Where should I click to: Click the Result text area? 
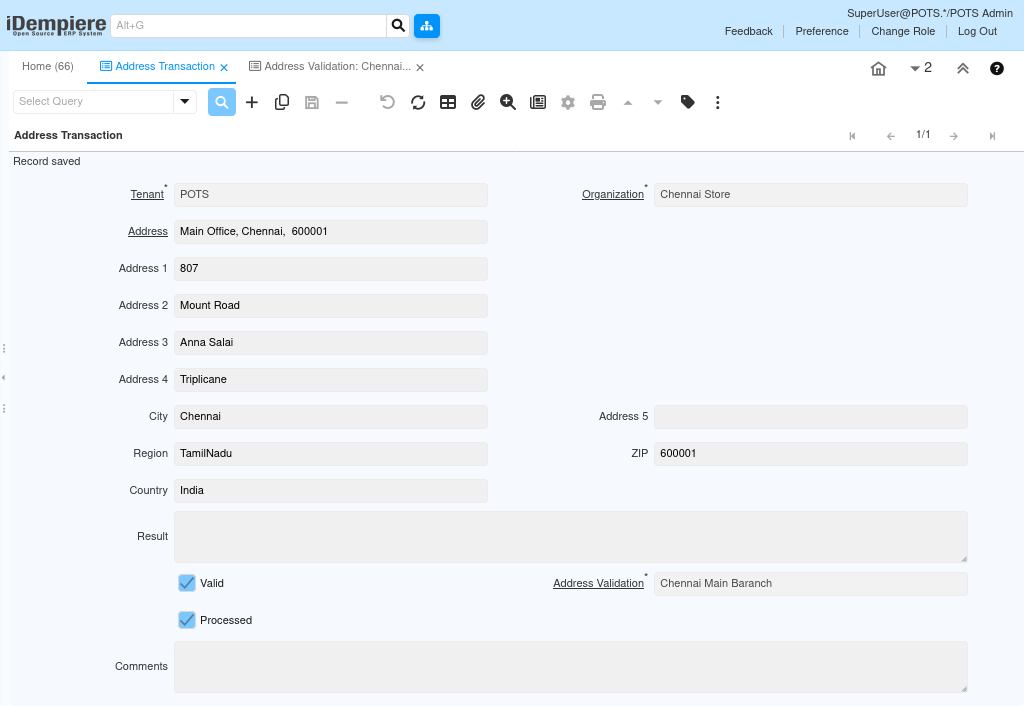[x=571, y=537]
